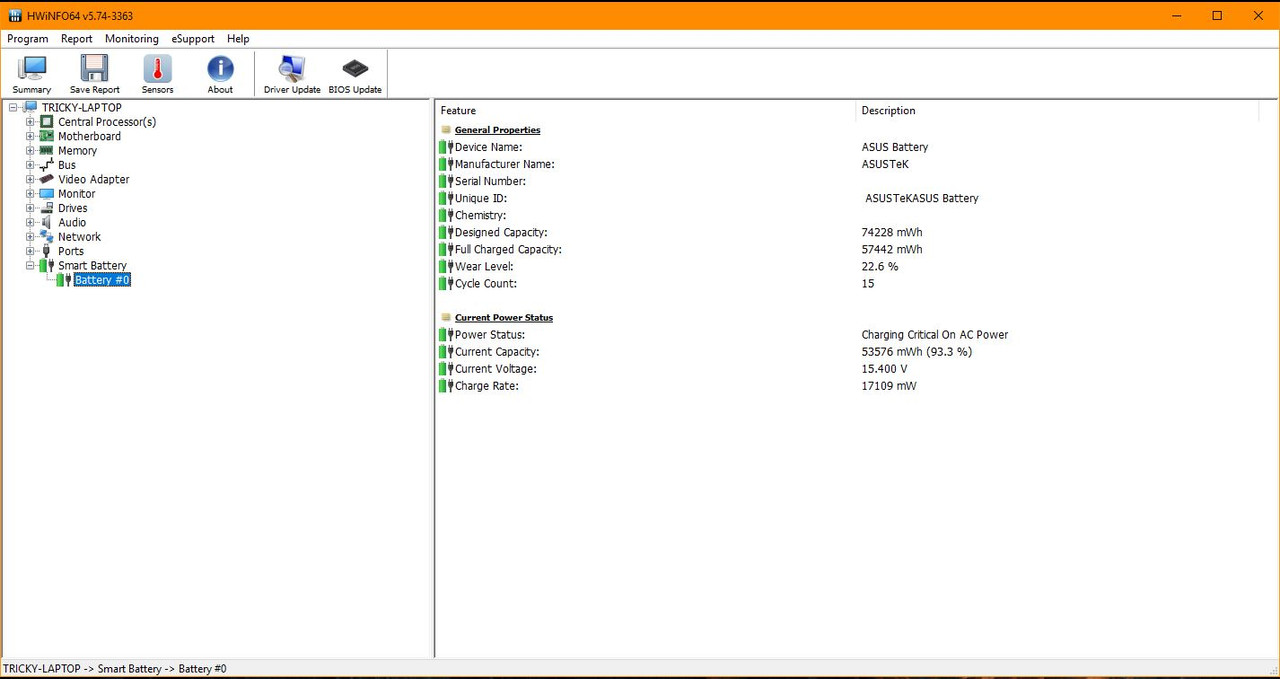Click the 74228 mWh value
This screenshot has height=679, width=1280.
tap(892, 233)
